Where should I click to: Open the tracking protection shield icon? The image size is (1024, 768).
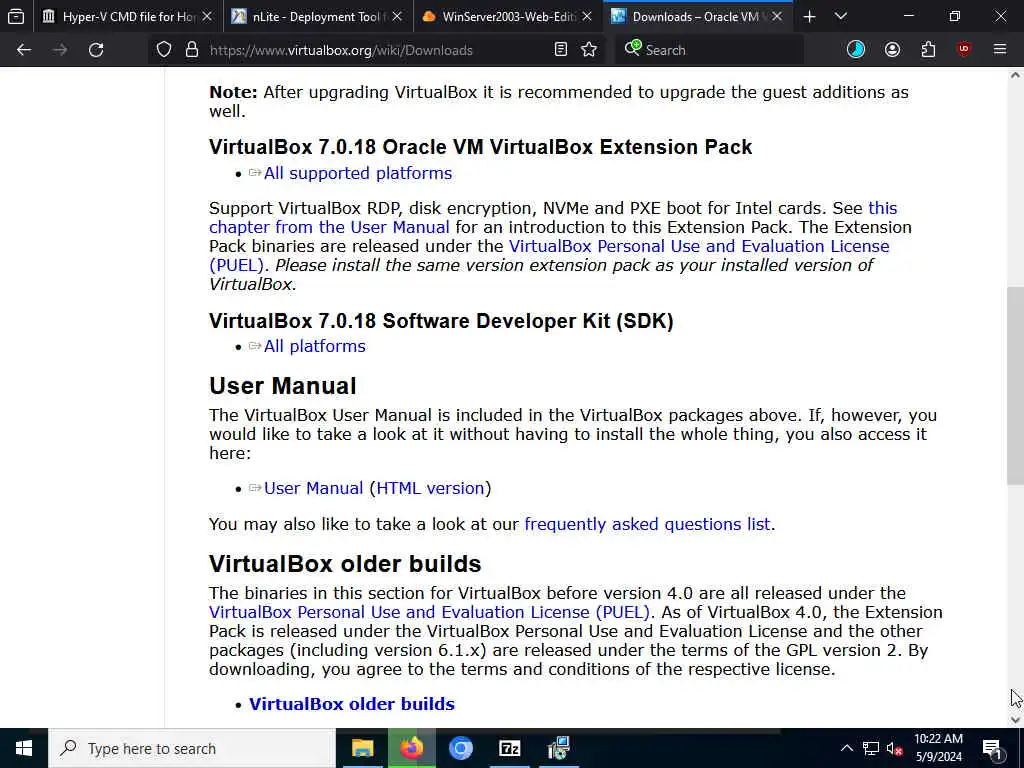[164, 50]
